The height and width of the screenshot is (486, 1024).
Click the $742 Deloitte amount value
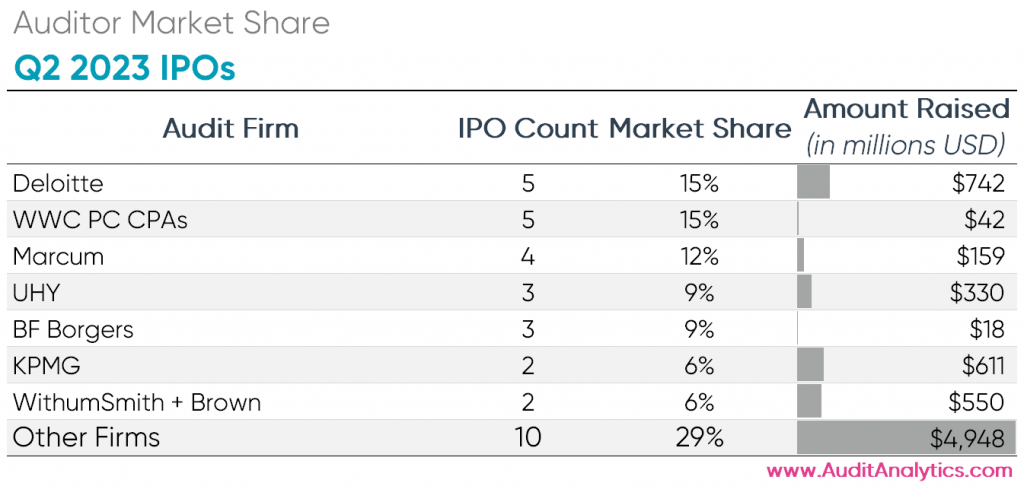click(979, 183)
